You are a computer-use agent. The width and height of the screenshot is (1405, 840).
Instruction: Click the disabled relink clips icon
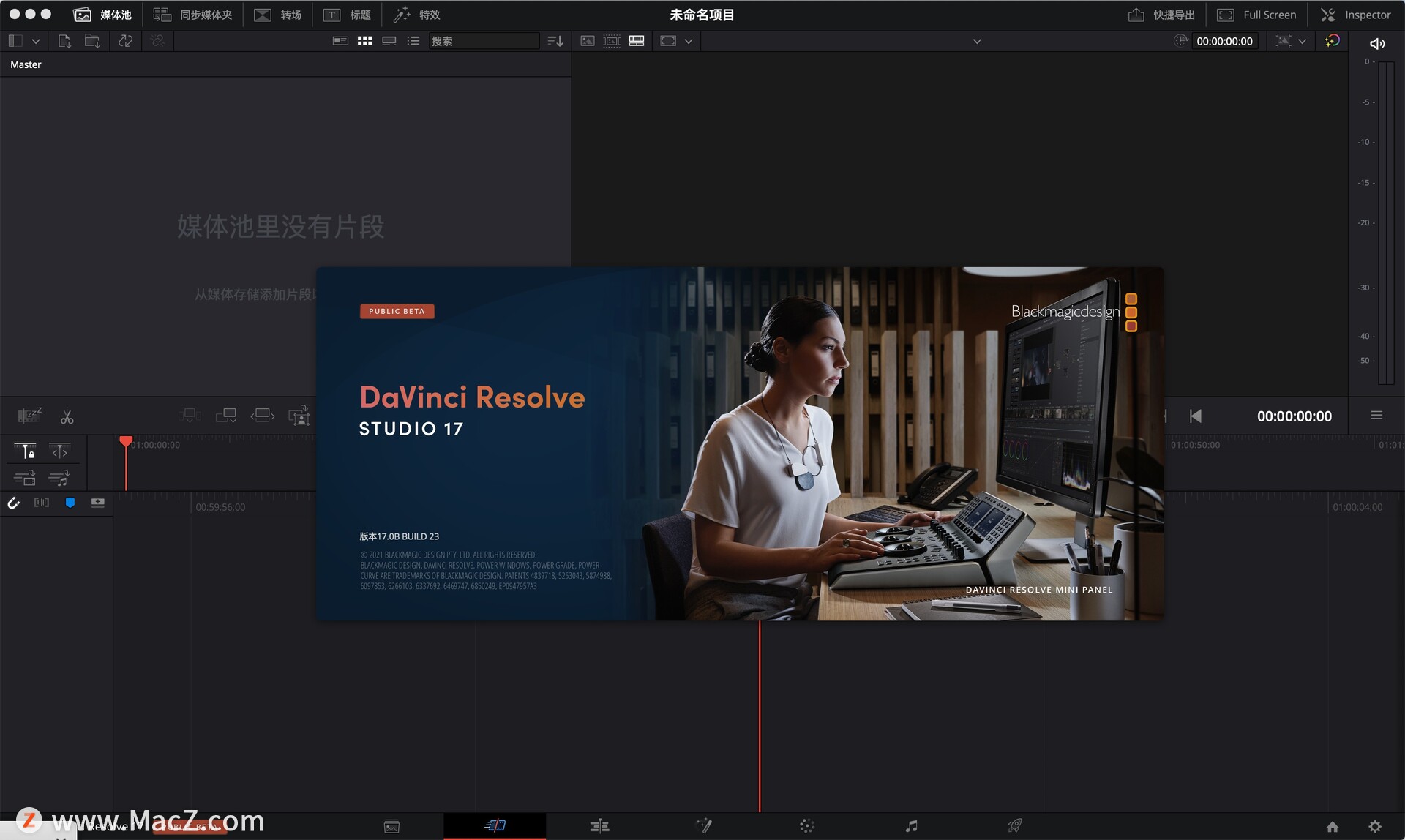tap(157, 41)
